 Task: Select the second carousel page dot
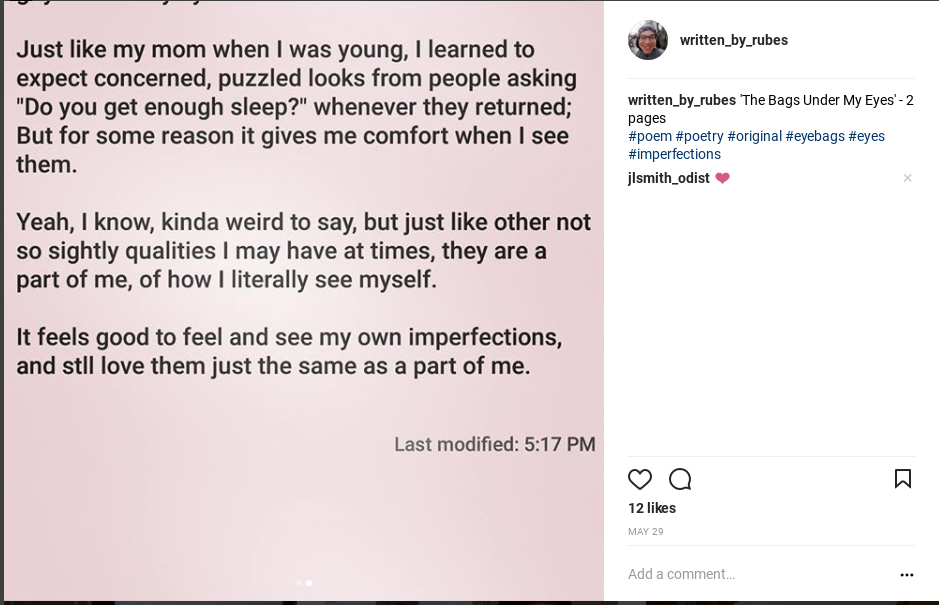click(x=309, y=582)
